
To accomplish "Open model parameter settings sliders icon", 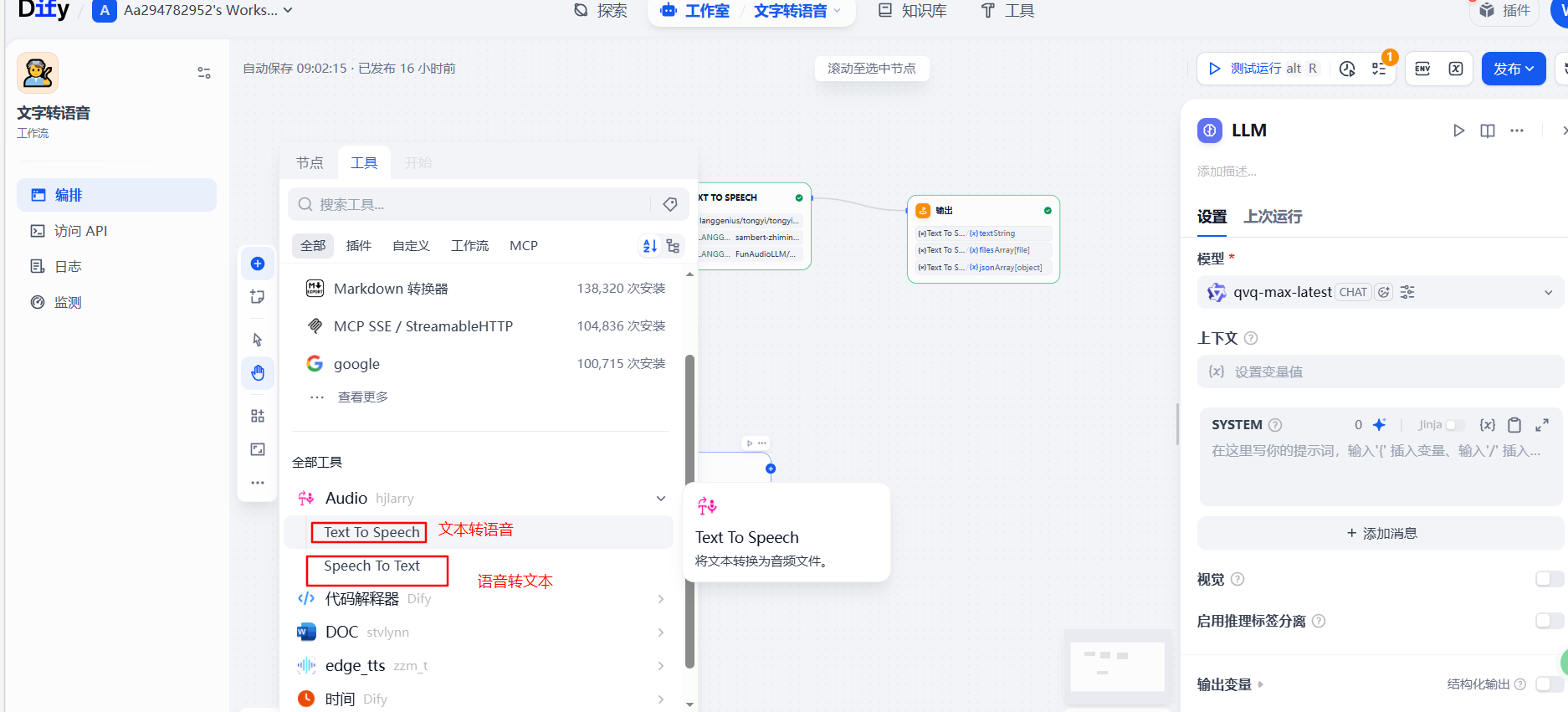I will pos(1408,292).
